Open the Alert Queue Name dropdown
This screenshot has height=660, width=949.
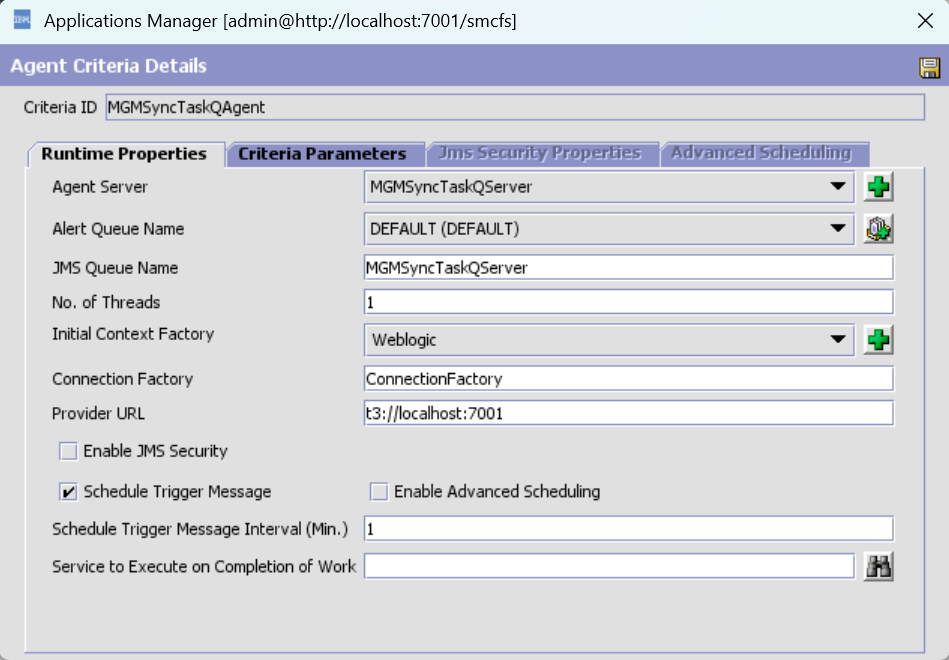coord(836,229)
